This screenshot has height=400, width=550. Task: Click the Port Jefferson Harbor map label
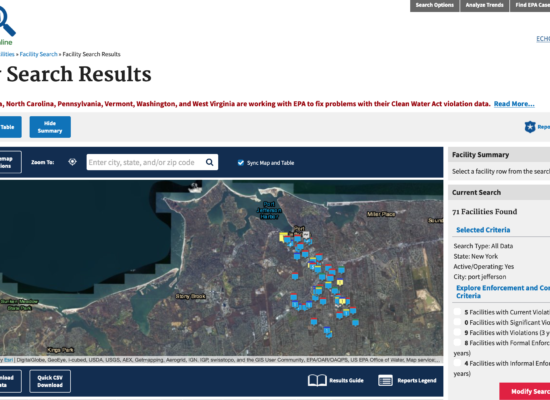click(269, 210)
